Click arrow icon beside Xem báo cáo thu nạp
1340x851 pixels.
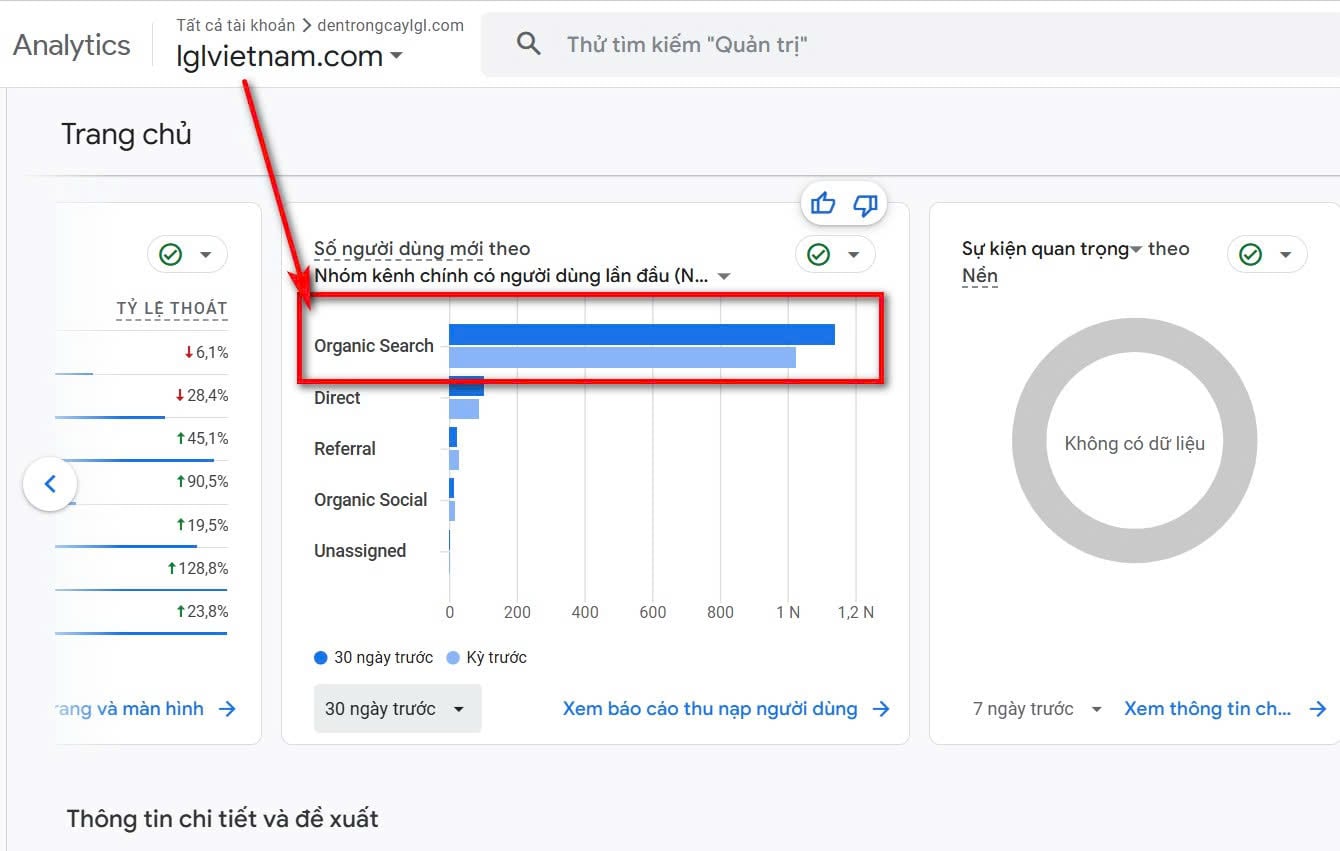pos(881,709)
